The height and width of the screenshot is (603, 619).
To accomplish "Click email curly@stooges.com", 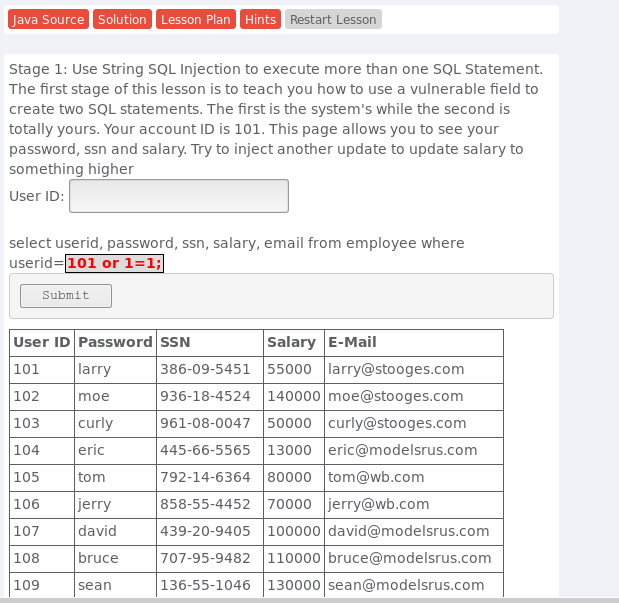I will (x=414, y=423).
